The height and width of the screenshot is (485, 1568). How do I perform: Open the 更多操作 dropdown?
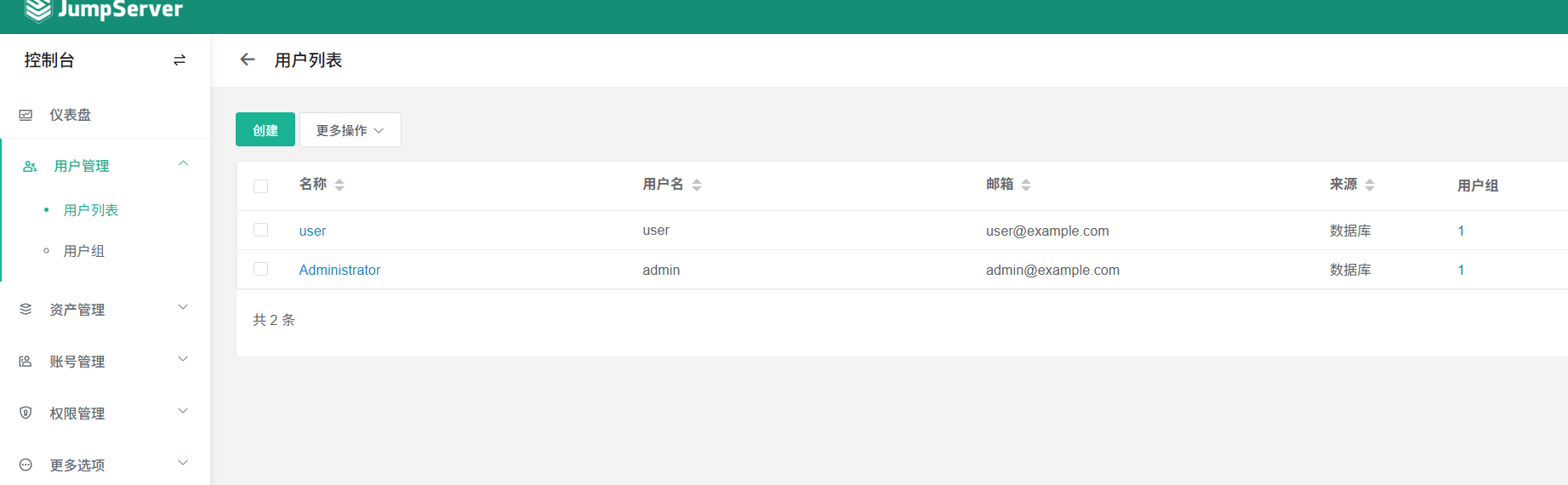pos(350,130)
